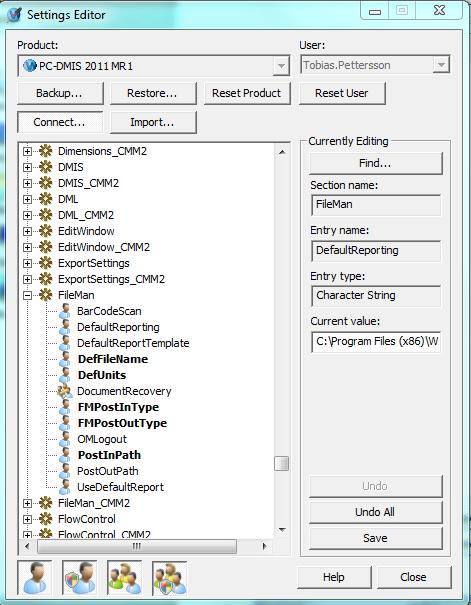Image resolution: width=471 pixels, height=605 pixels.
Task: Click the user icon beside DefaultReporting
Action: (65, 327)
